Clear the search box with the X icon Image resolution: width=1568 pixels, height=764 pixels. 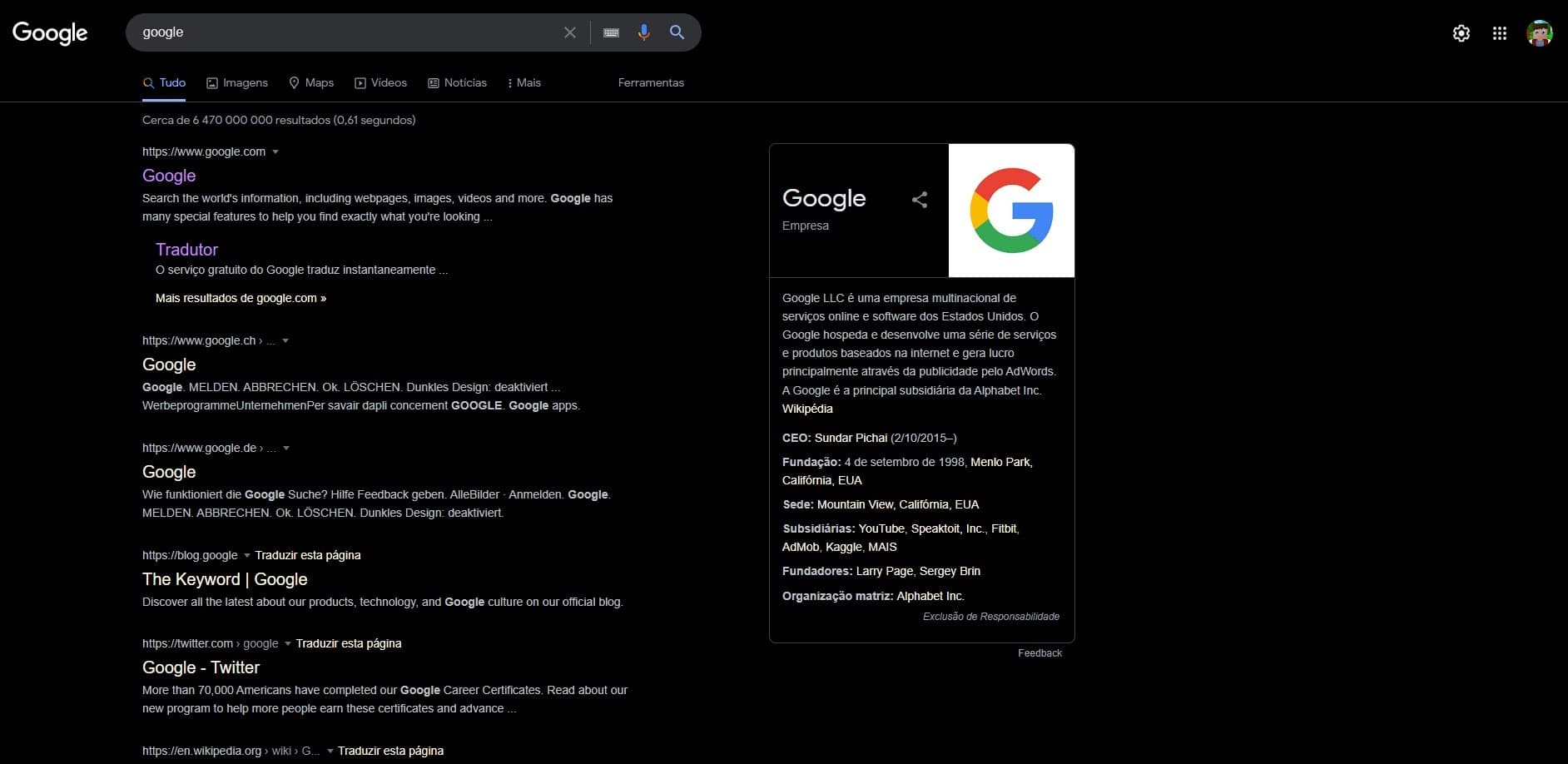(570, 32)
